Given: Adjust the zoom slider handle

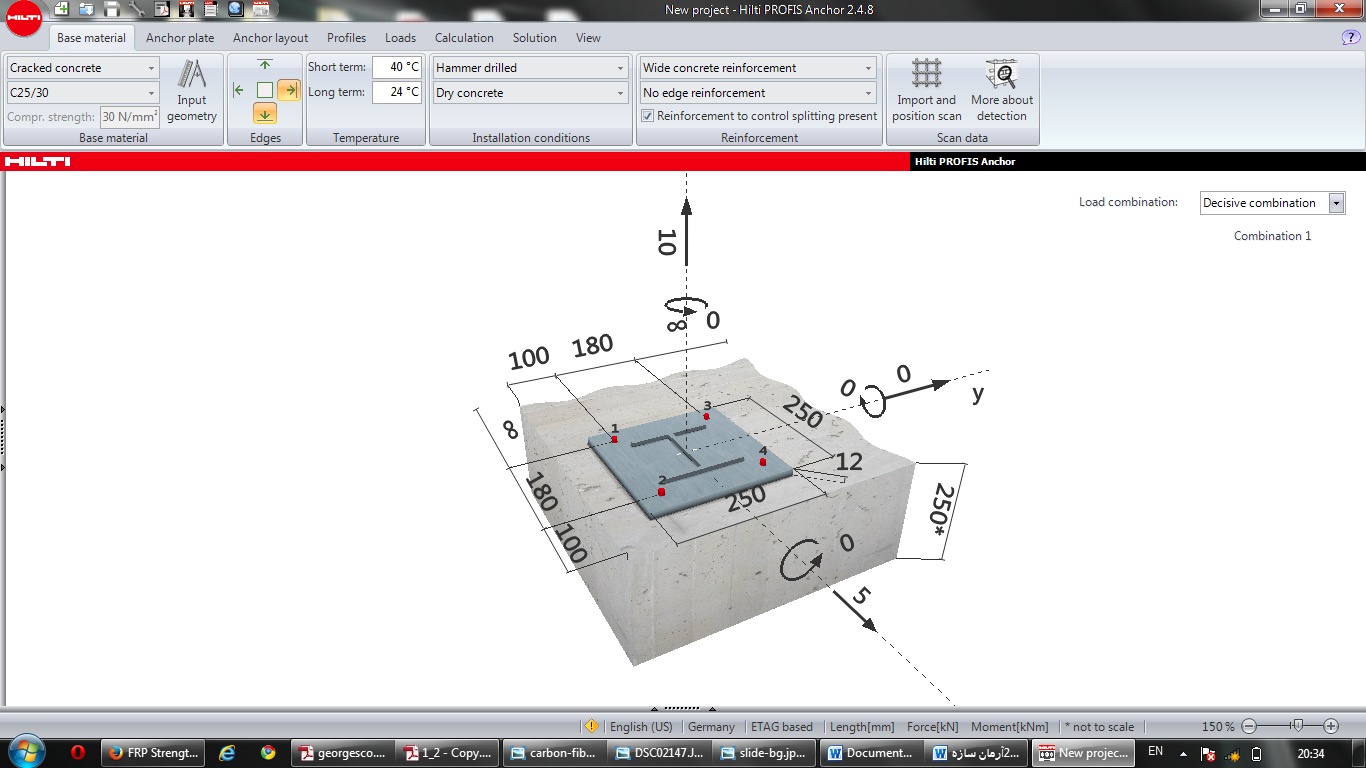Looking at the screenshot, I should click(x=1297, y=726).
